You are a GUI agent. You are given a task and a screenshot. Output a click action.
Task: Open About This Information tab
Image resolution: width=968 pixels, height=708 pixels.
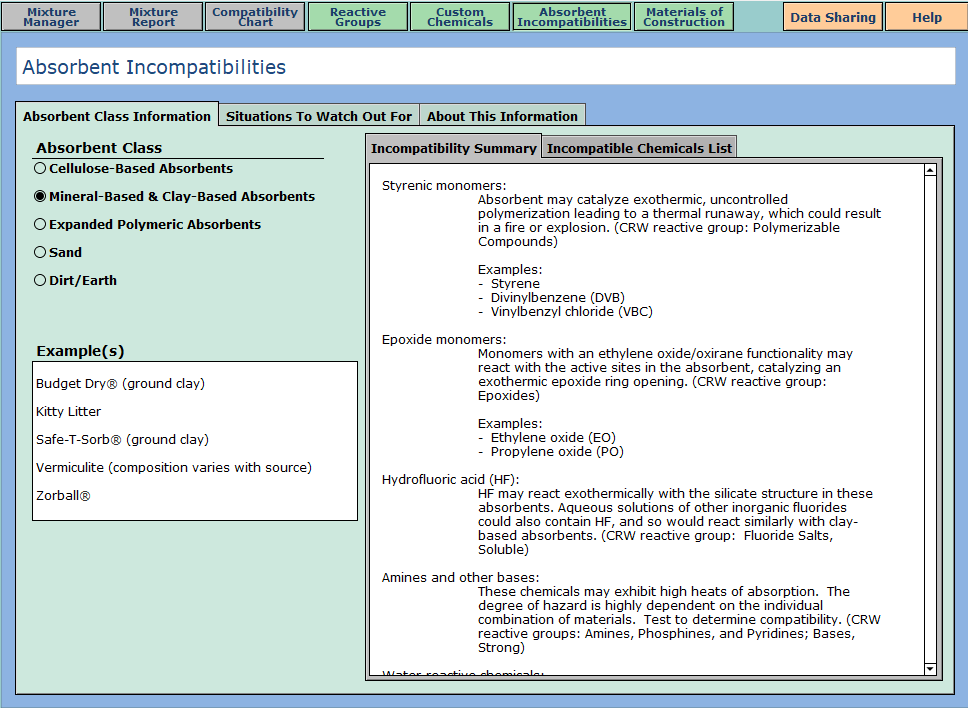coord(503,116)
